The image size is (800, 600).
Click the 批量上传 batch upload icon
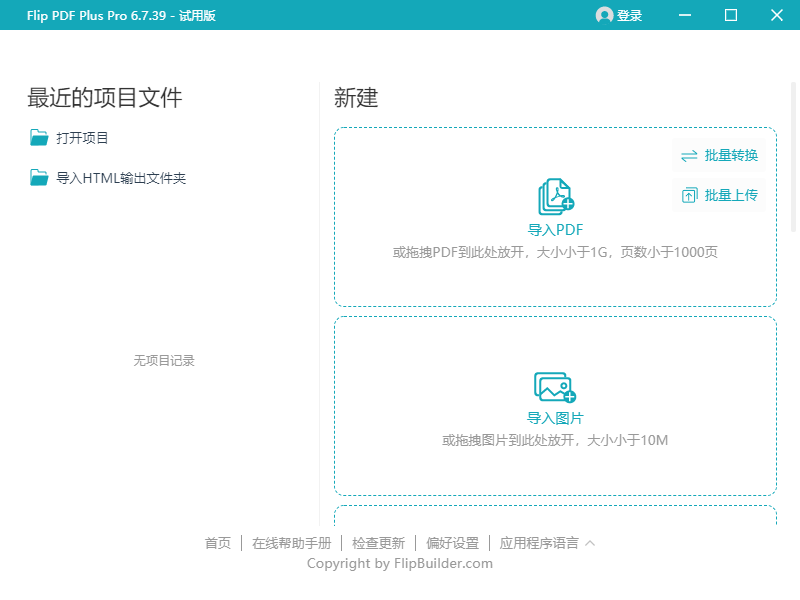(690, 195)
